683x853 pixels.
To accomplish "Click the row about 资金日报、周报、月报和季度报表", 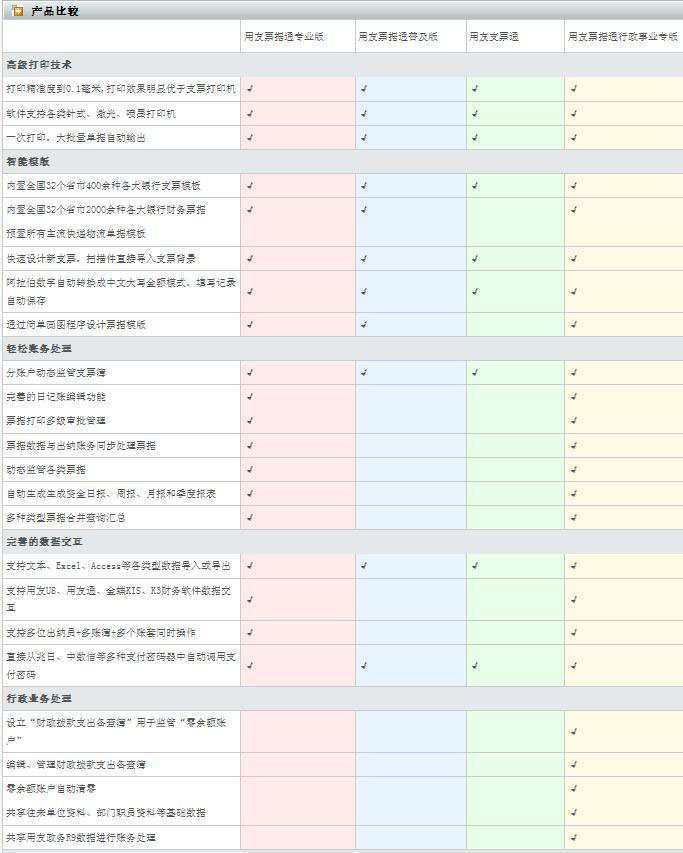I will tap(343, 493).
